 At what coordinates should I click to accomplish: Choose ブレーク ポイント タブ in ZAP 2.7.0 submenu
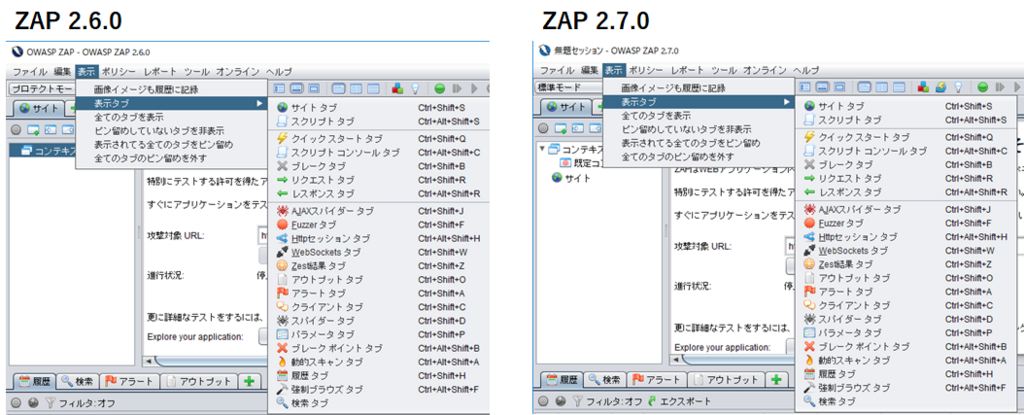(x=906, y=346)
